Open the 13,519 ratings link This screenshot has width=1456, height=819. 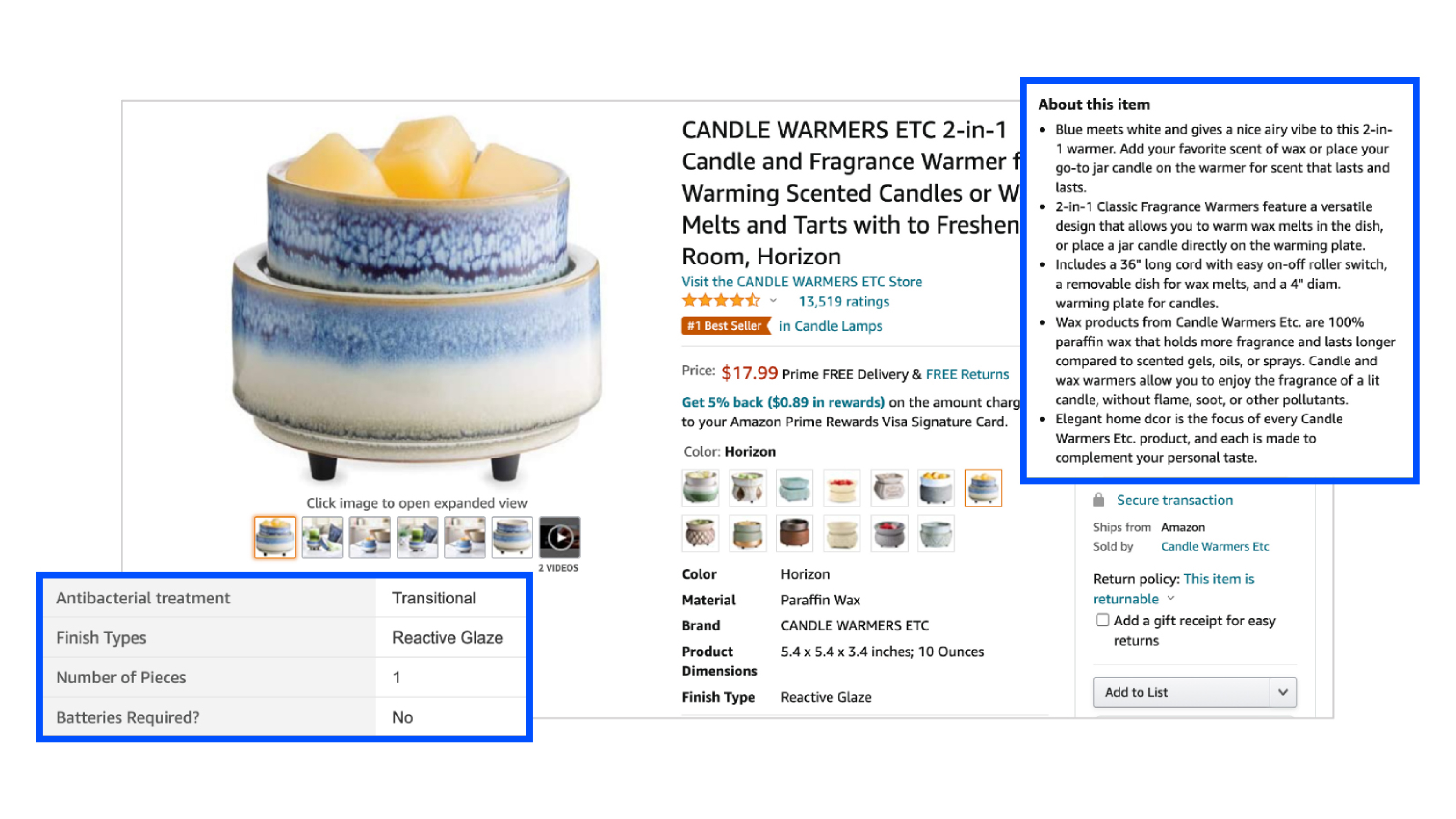tap(844, 302)
